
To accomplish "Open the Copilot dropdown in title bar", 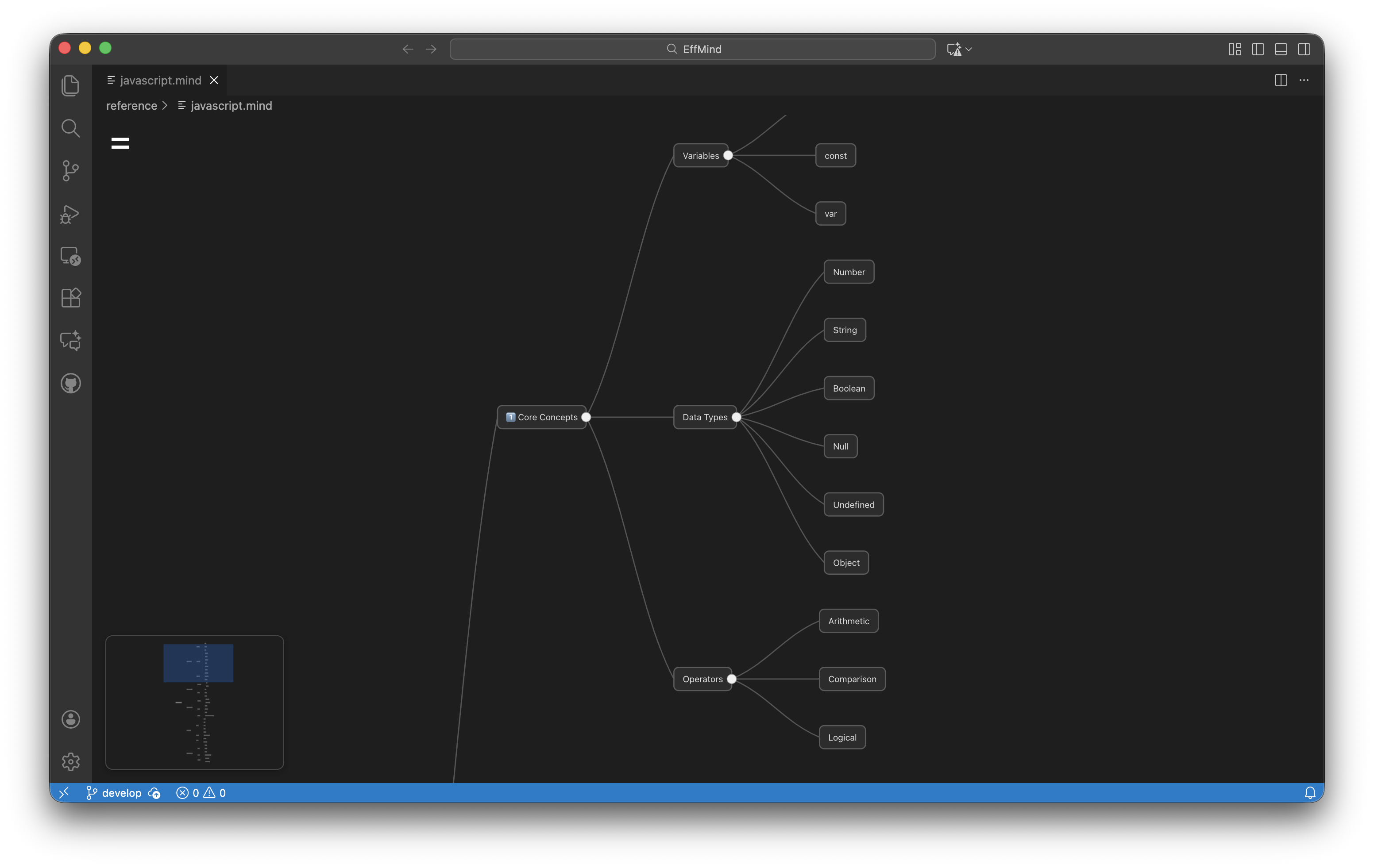I will coord(968,49).
